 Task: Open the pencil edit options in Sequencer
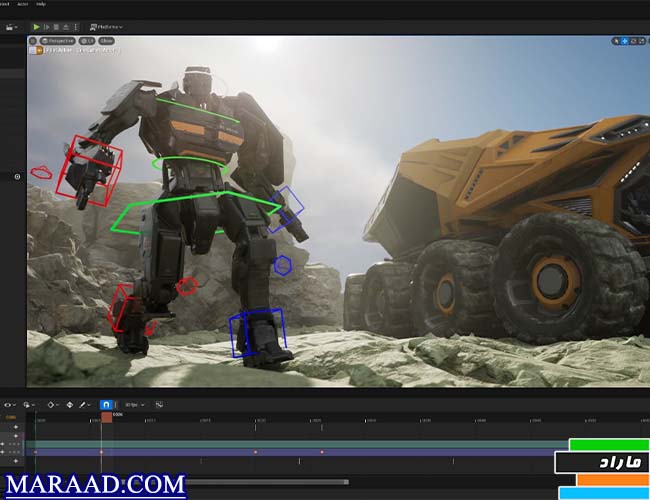point(85,405)
